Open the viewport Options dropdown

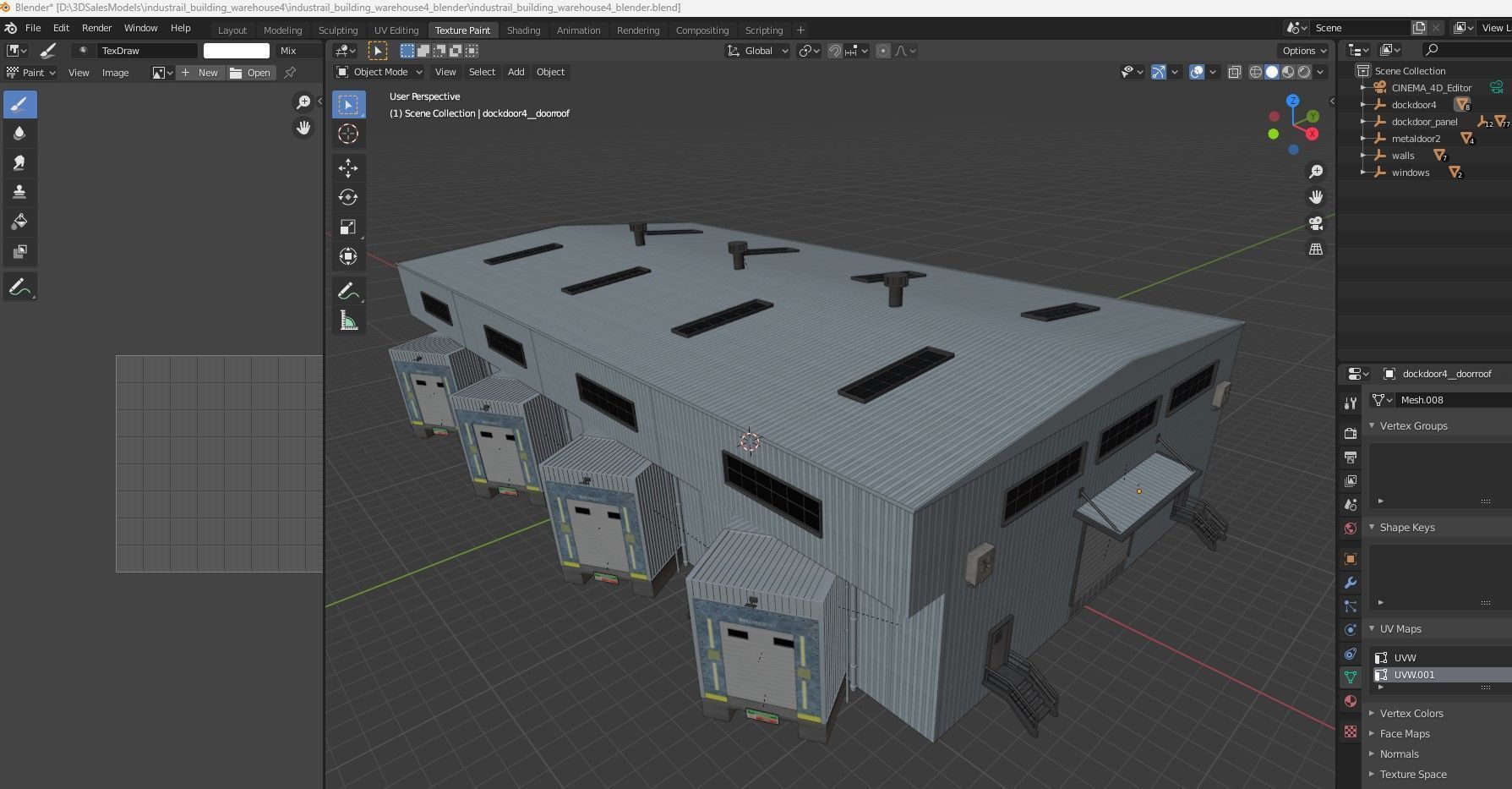[1304, 51]
